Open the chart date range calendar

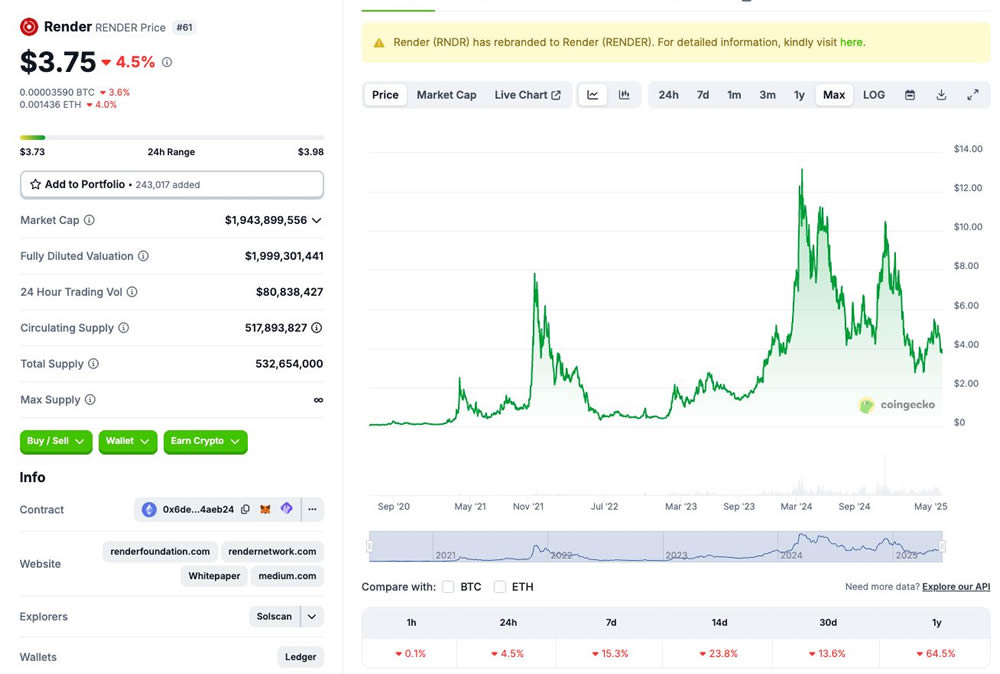pos(910,95)
